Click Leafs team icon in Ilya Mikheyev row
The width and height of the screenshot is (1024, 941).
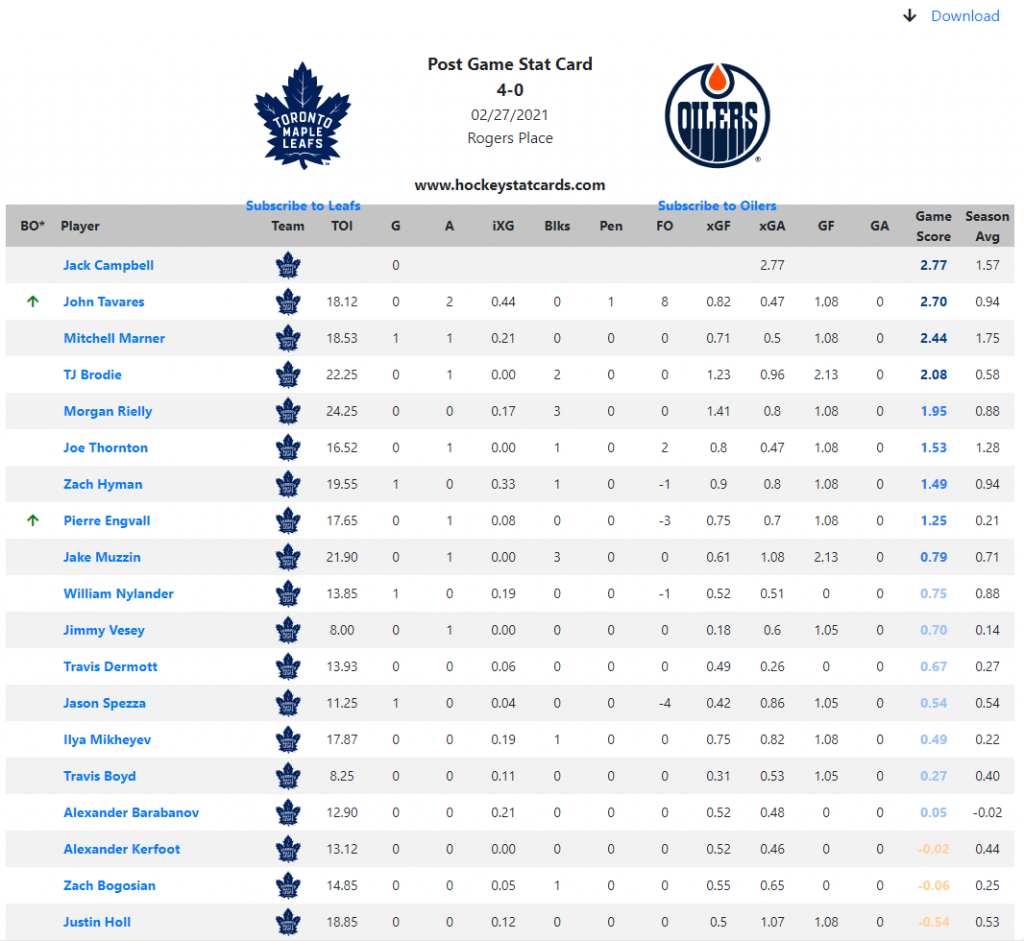288,741
